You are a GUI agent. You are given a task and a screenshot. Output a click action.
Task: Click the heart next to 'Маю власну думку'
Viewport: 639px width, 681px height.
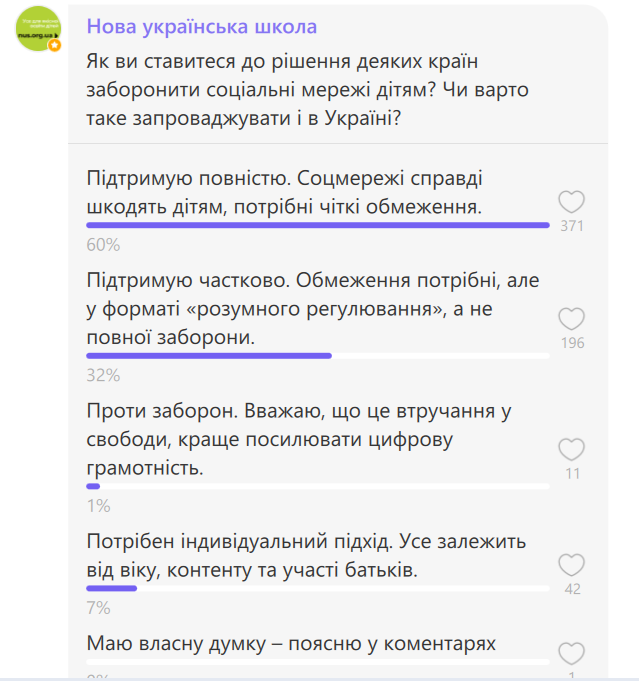tap(571, 653)
